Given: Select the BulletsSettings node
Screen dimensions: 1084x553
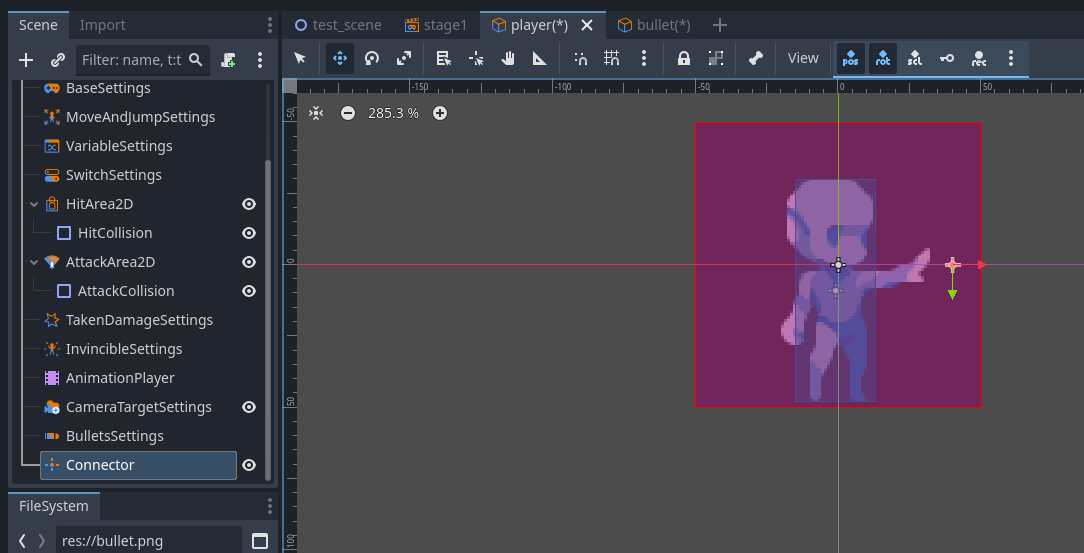Looking at the screenshot, I should tap(115, 436).
